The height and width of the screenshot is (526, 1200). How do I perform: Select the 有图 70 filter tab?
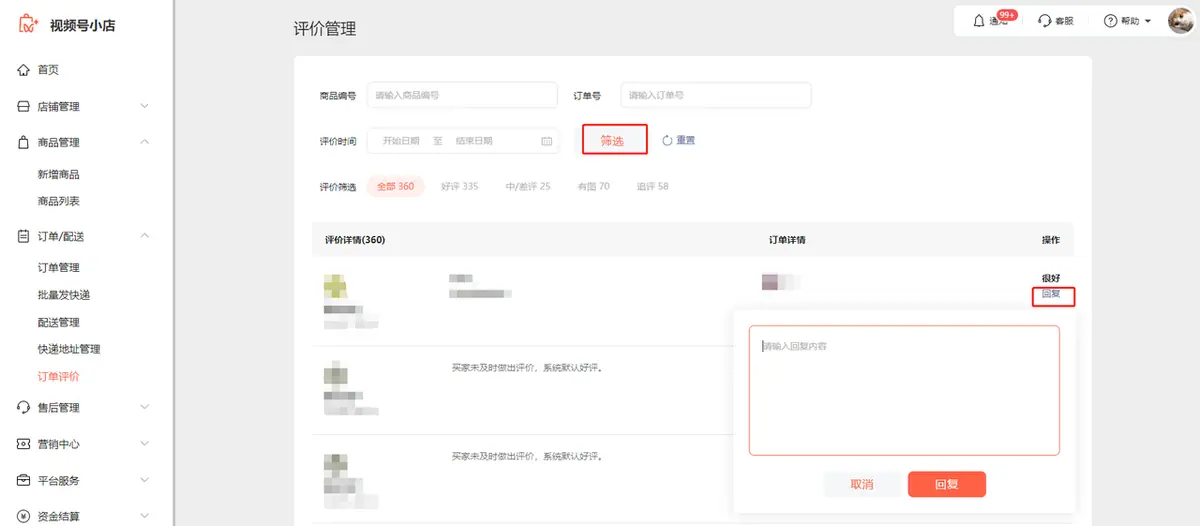(593, 186)
